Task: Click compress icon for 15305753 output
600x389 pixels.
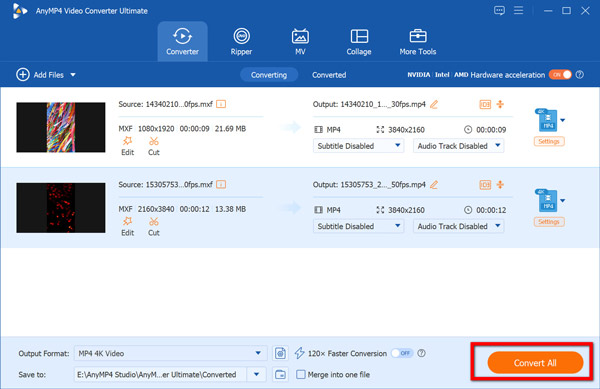Action: [500, 184]
